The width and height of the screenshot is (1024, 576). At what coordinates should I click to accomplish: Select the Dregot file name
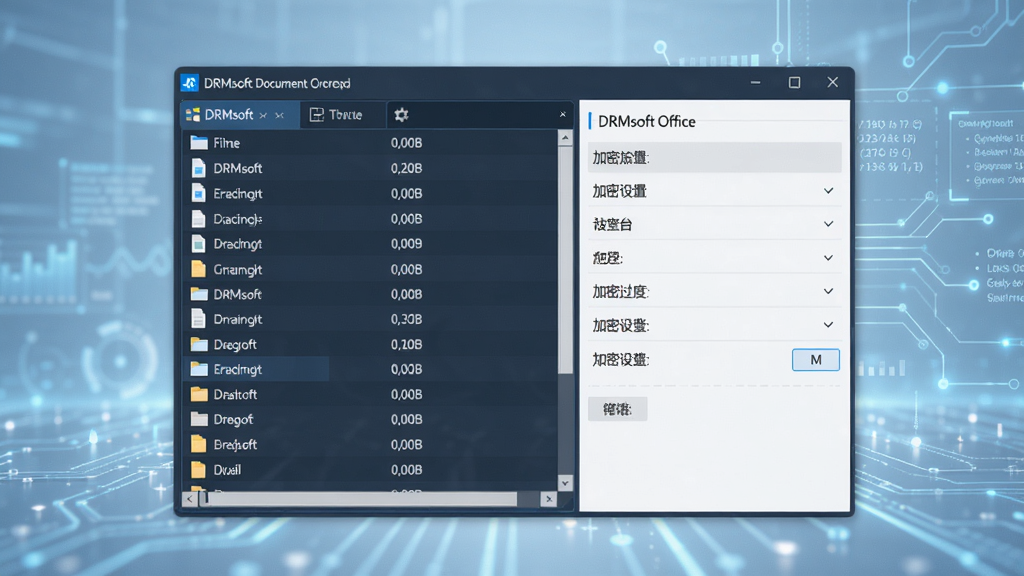pos(233,419)
